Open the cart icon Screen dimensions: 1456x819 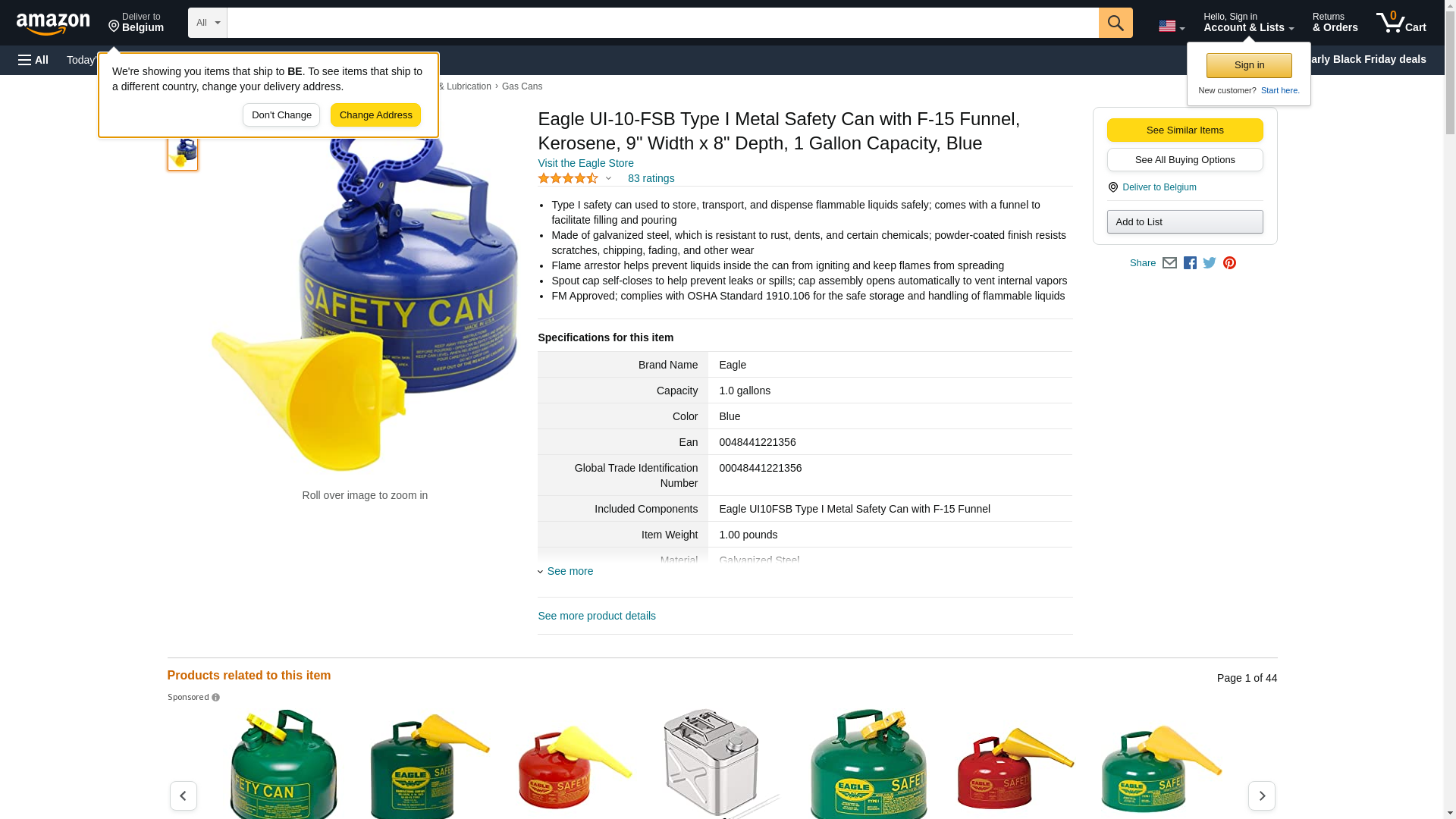tap(1401, 23)
